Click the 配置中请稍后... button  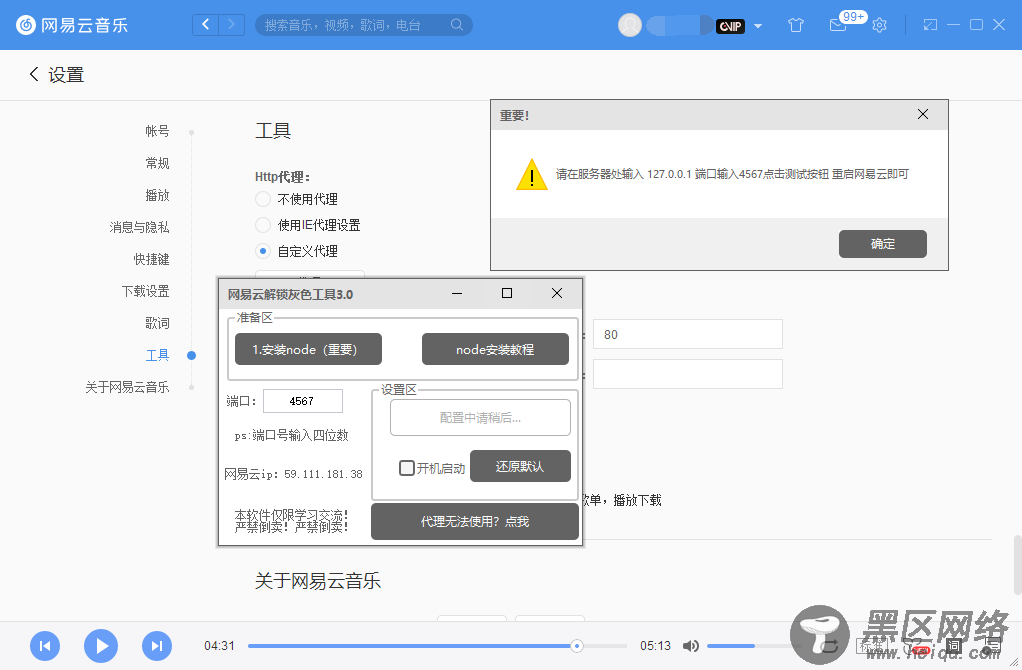[480, 418]
